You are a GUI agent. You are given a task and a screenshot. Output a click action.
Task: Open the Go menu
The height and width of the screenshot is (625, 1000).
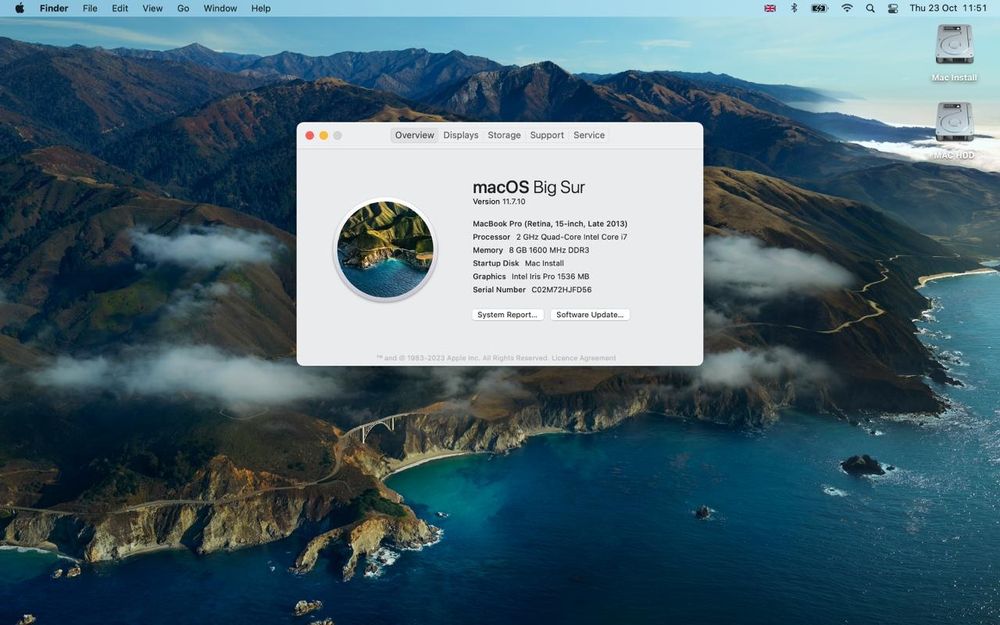(x=183, y=8)
